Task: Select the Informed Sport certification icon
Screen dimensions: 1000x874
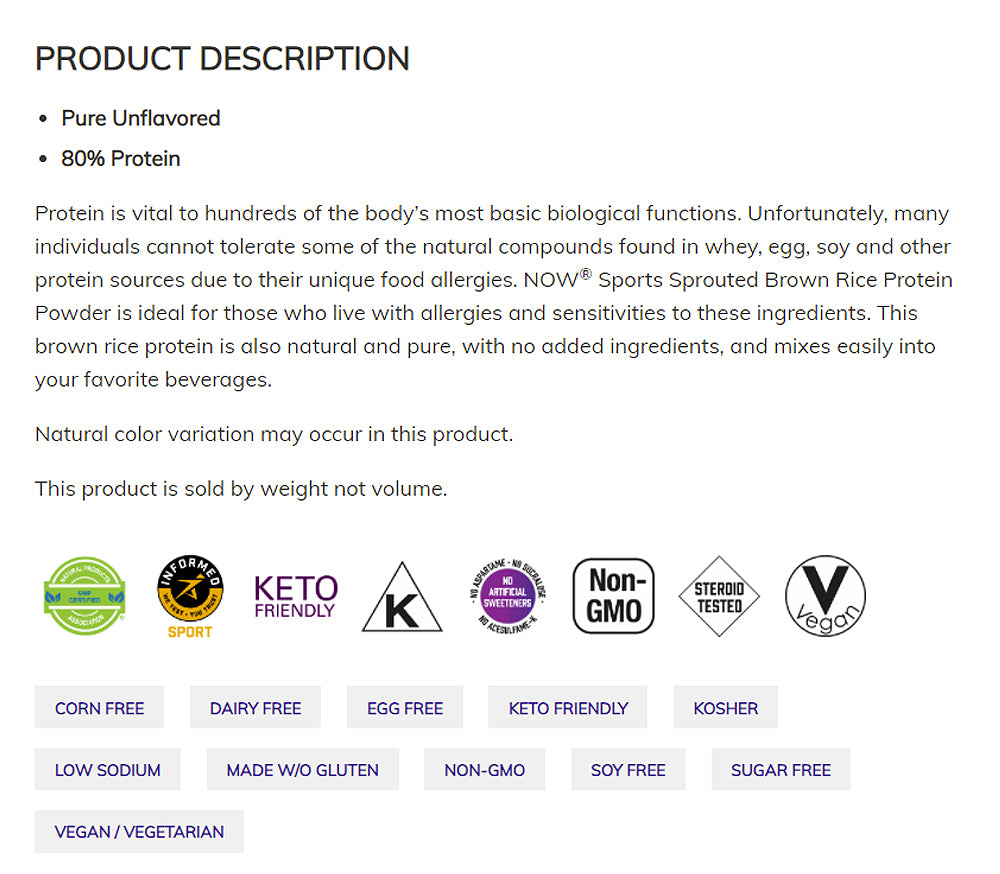Action: coord(189,595)
